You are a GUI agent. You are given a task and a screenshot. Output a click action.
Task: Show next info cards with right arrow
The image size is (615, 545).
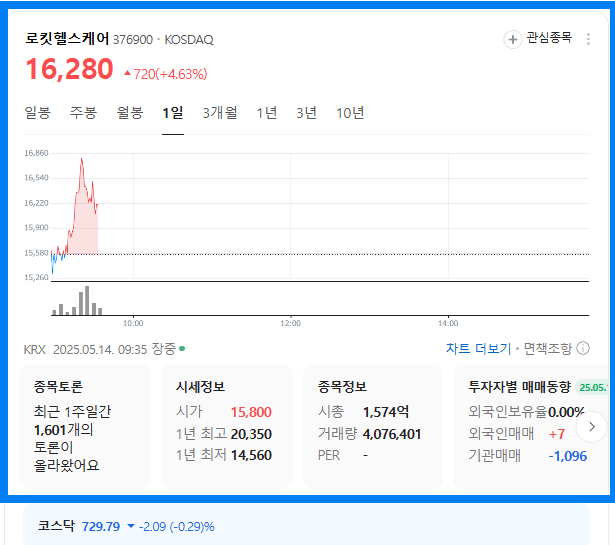point(591,427)
